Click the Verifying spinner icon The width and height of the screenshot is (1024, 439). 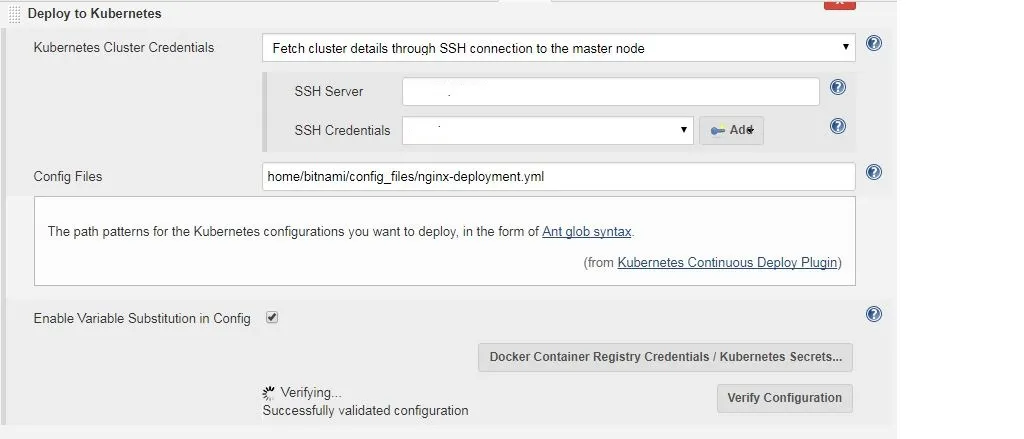point(268,393)
